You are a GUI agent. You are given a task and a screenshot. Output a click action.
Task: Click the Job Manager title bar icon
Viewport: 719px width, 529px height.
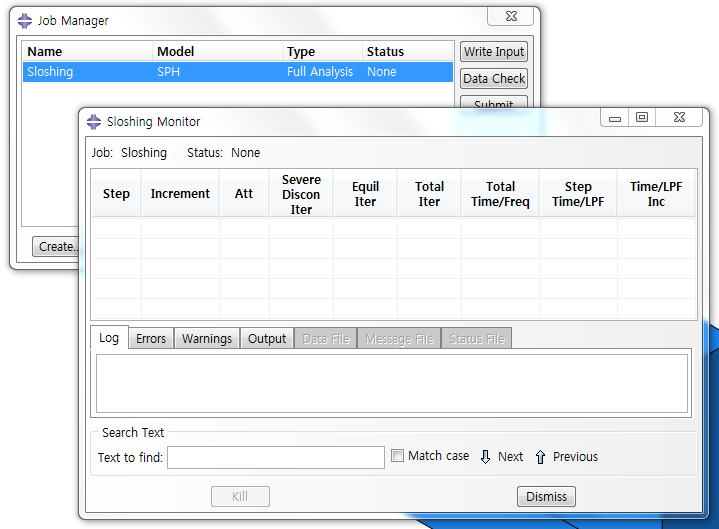(x=25, y=21)
